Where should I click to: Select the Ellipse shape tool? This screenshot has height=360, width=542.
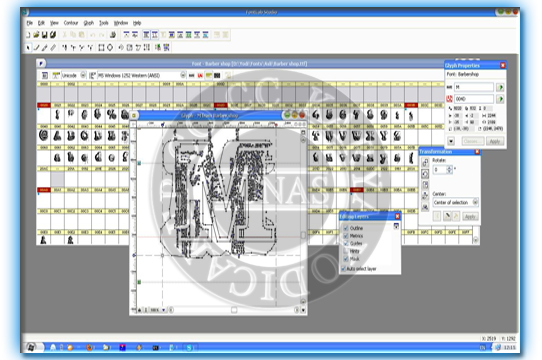pyautogui.click(x=110, y=47)
